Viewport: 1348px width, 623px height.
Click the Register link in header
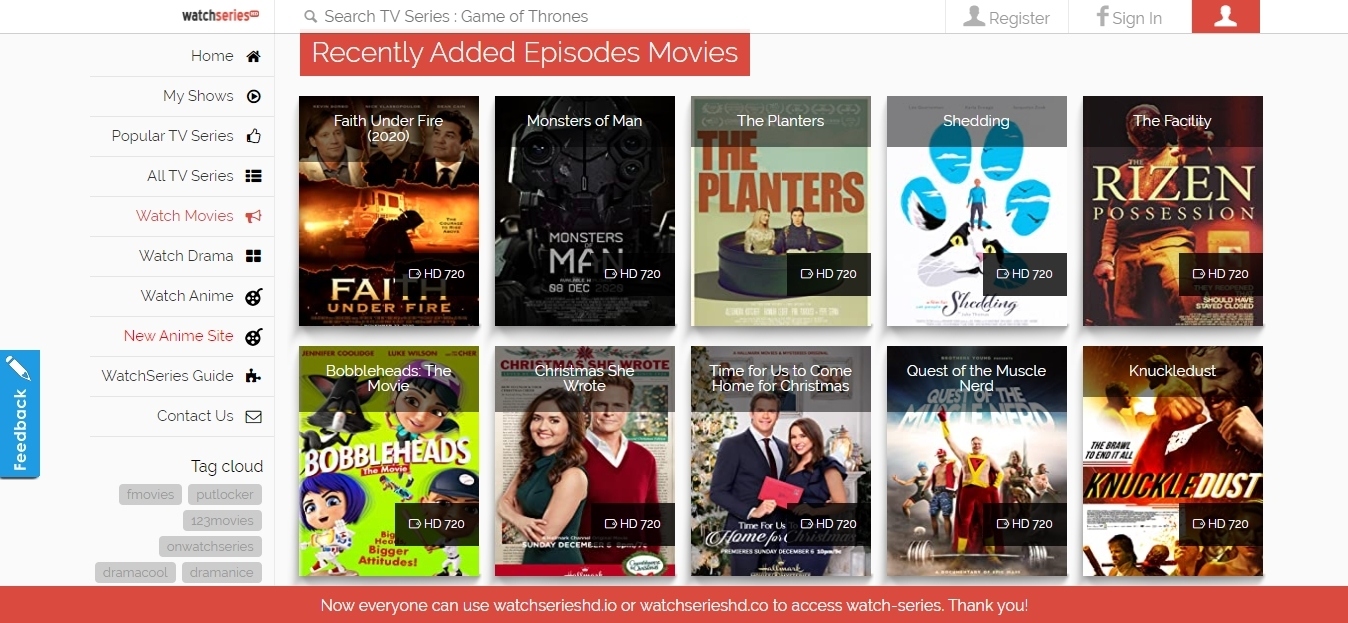(x=1006, y=17)
